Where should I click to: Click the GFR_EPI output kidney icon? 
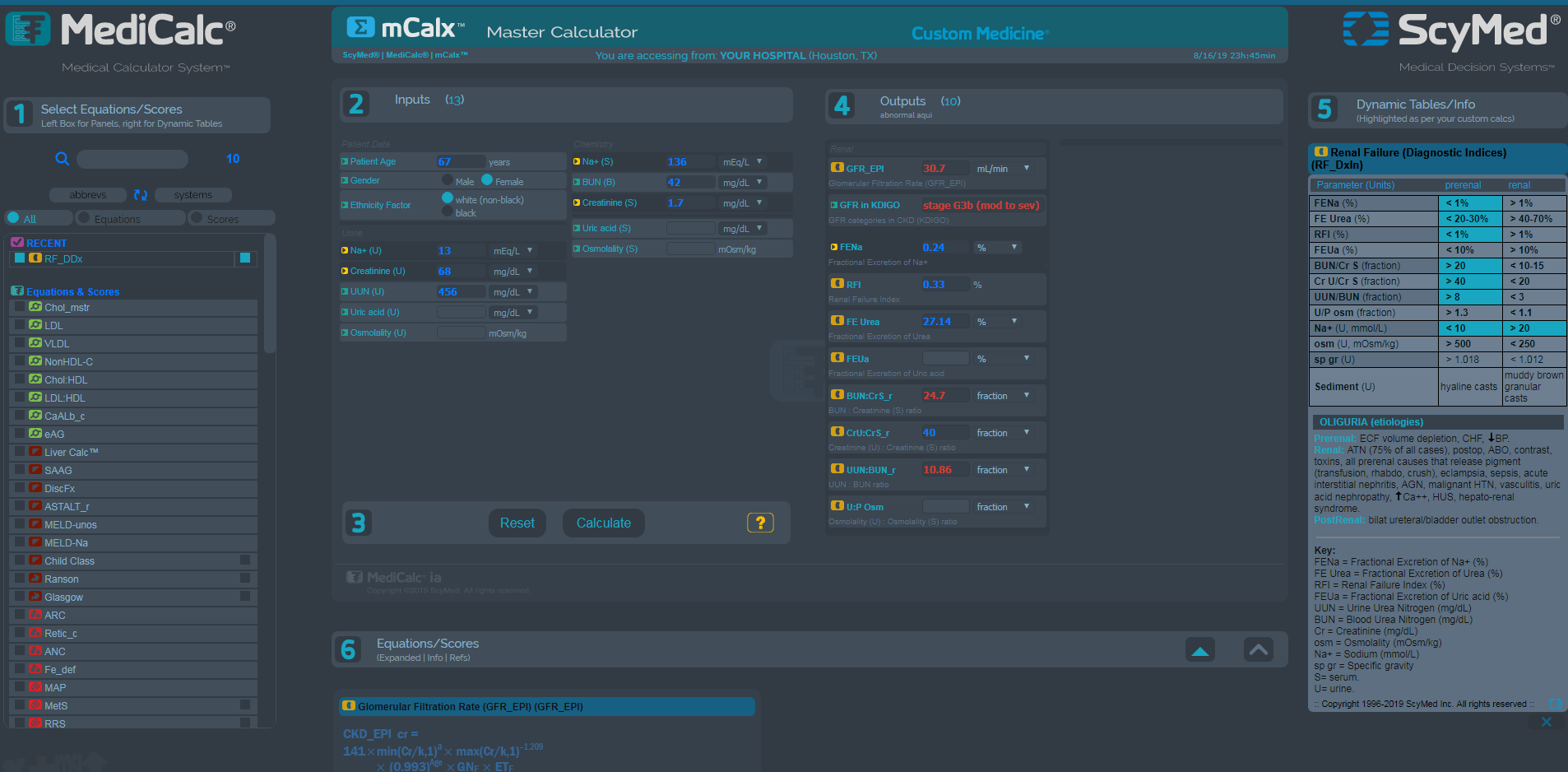pyautogui.click(x=837, y=168)
